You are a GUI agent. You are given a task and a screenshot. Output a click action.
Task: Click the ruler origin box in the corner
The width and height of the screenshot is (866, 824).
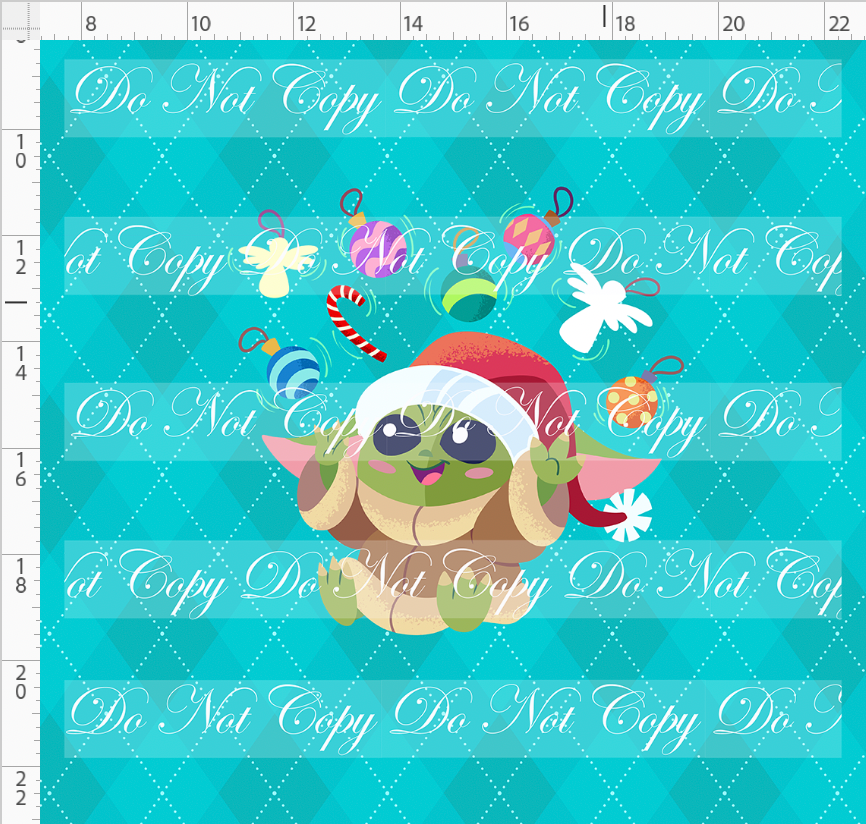(x=20, y=20)
